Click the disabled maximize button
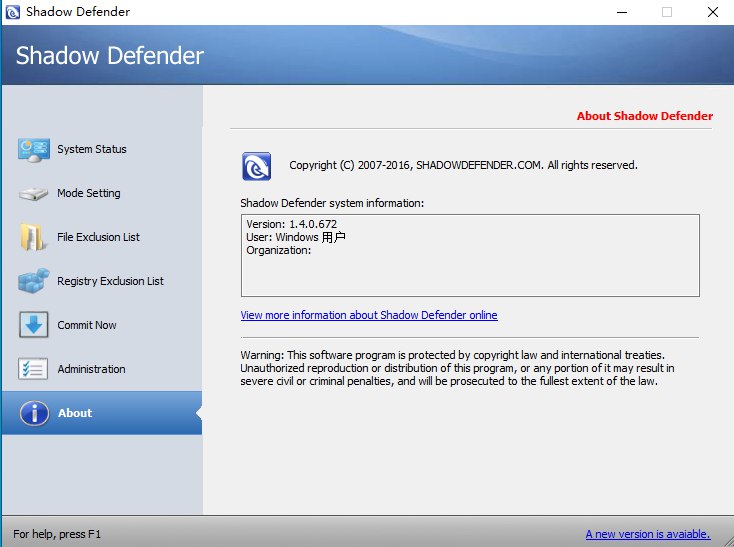 667,12
